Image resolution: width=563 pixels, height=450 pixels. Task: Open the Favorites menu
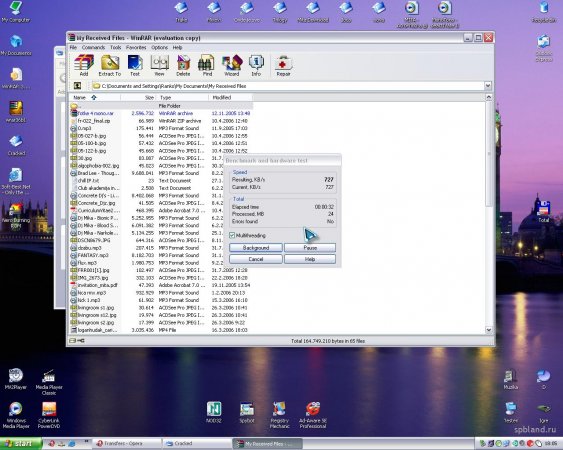(136, 47)
